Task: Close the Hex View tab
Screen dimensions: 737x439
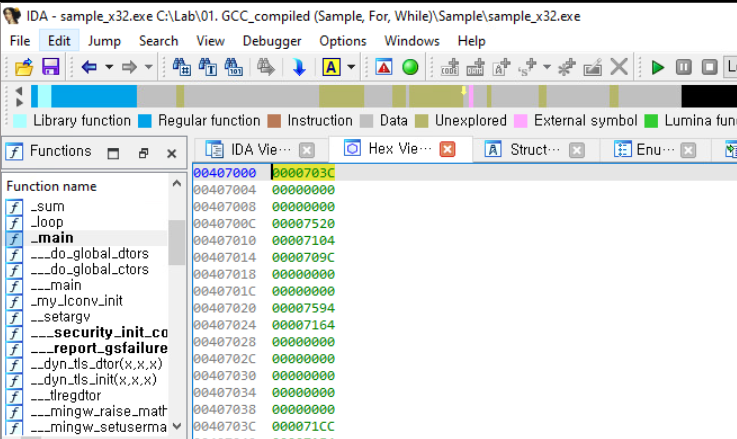Action: [x=447, y=149]
